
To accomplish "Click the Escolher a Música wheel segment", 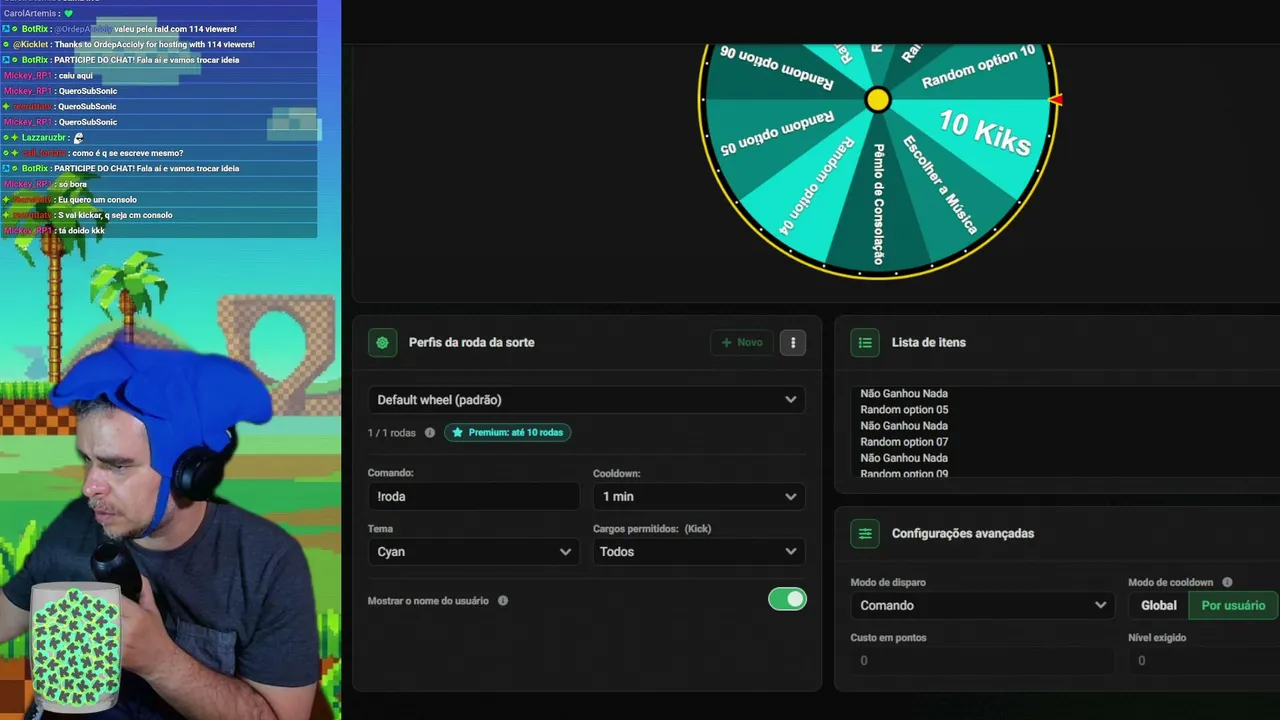I will [x=939, y=185].
